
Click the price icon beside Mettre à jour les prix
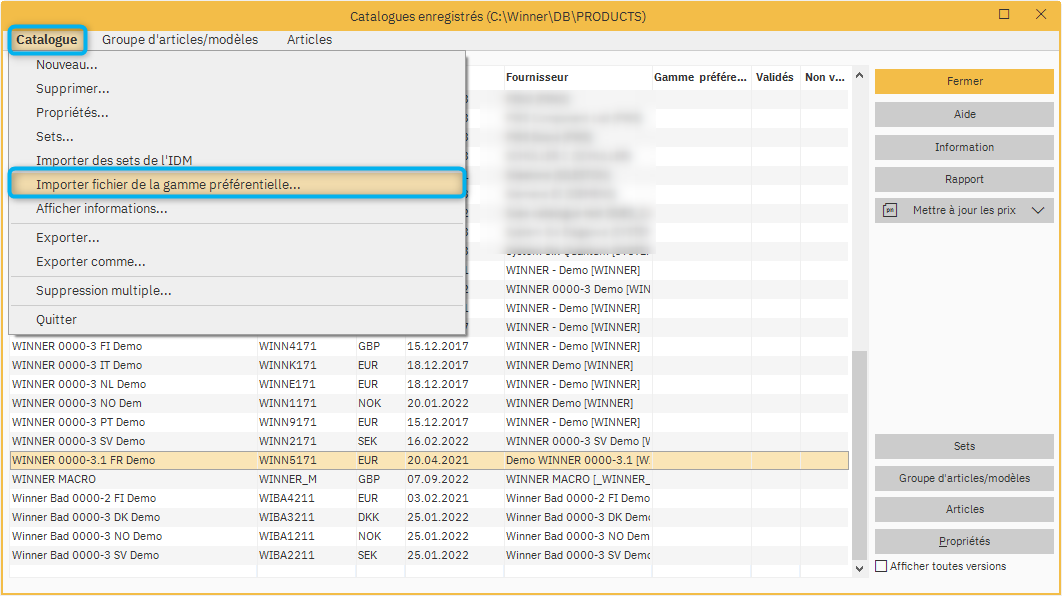(x=891, y=211)
